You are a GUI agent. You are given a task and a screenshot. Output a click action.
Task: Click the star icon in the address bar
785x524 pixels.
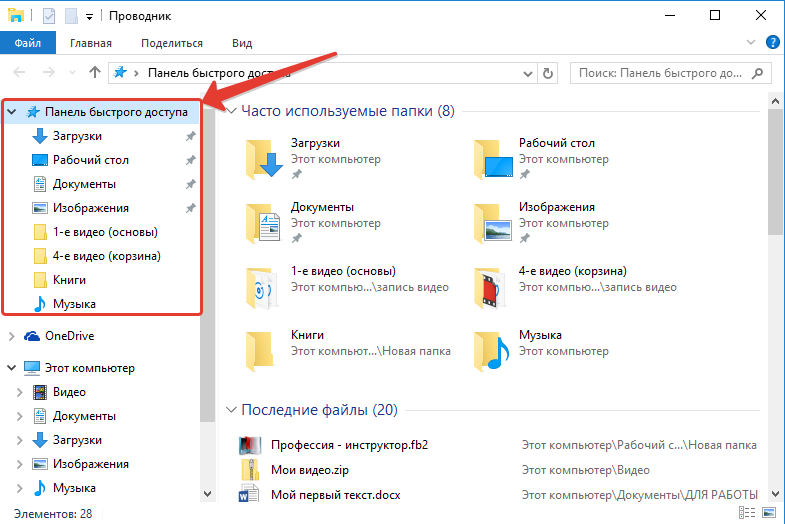(x=120, y=73)
